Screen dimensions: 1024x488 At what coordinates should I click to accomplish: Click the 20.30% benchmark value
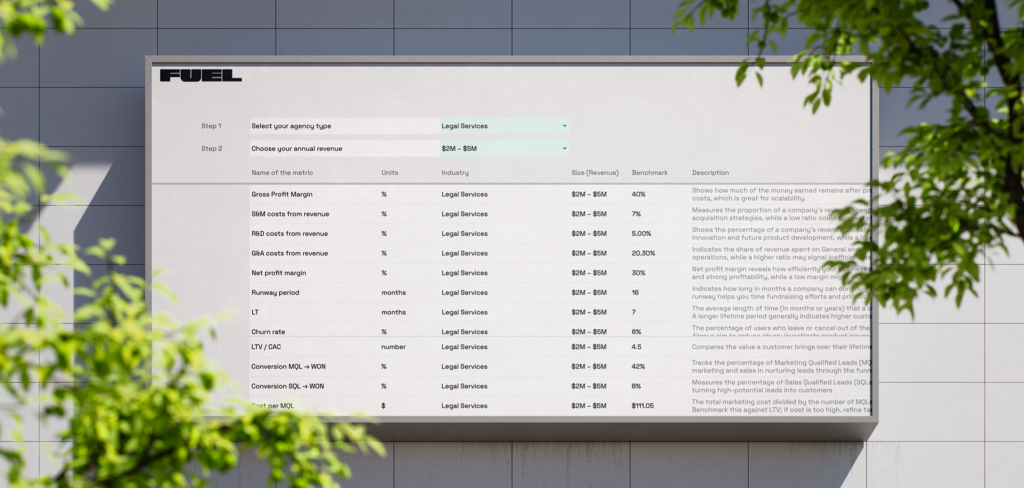click(x=643, y=253)
